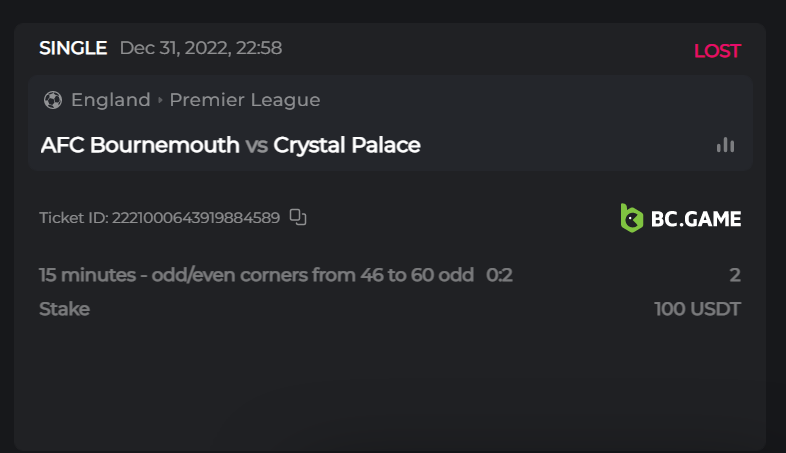Click the odd/even corners market description

(256, 275)
